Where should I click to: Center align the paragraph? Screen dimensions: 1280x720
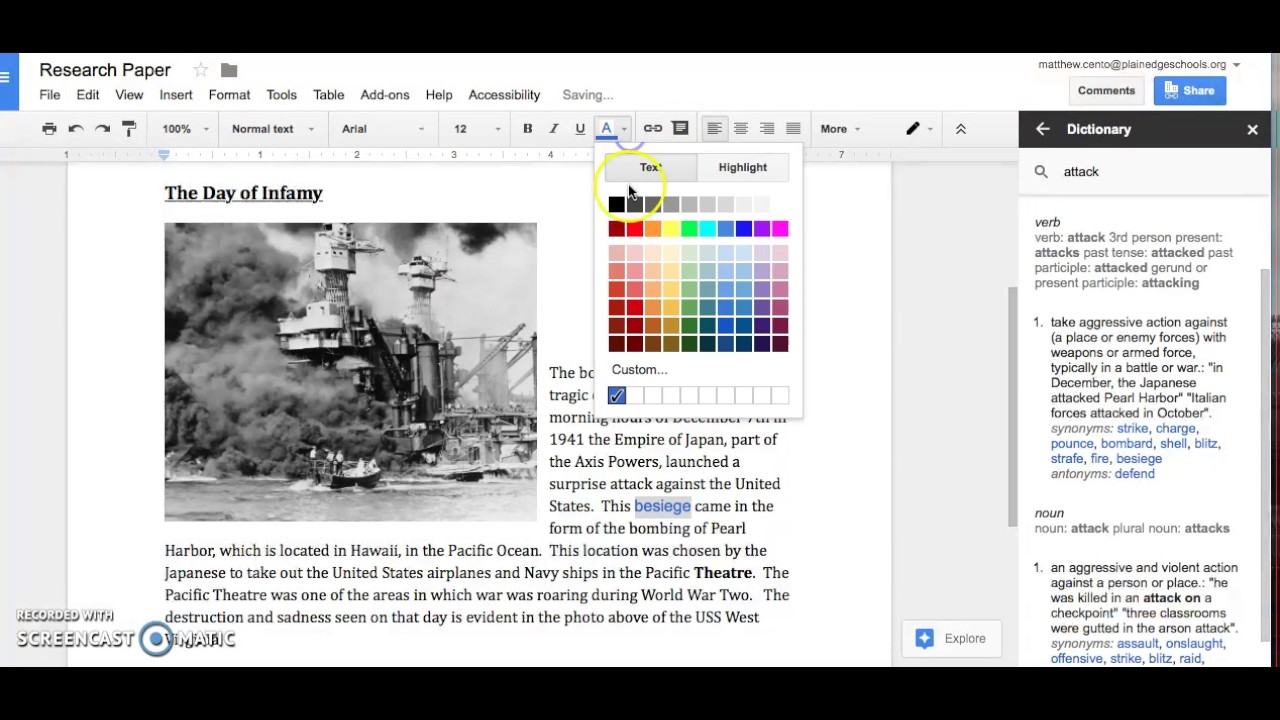point(741,129)
